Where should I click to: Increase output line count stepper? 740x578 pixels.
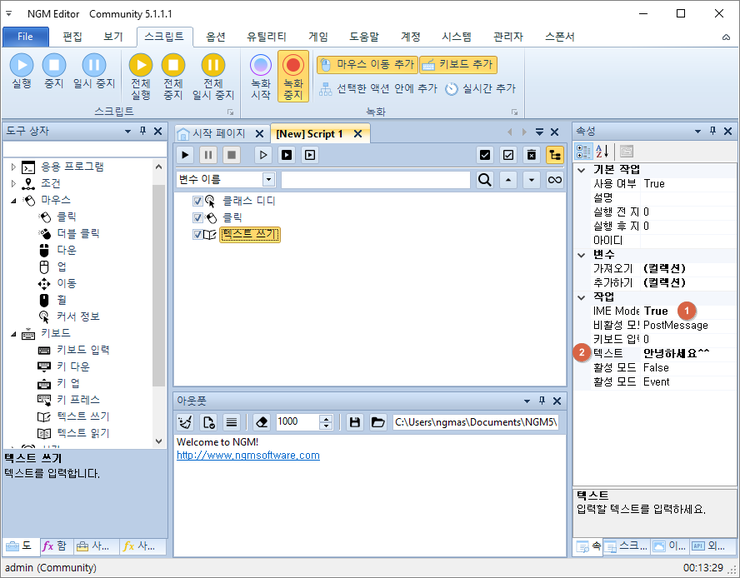click(326, 419)
